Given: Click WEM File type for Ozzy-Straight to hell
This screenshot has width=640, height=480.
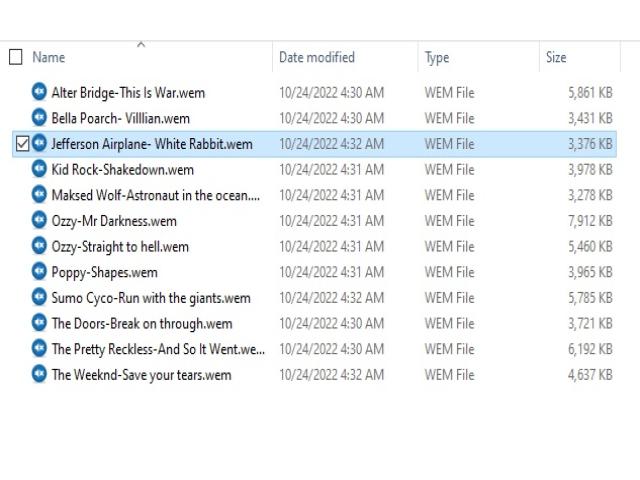Looking at the screenshot, I should [x=449, y=247].
